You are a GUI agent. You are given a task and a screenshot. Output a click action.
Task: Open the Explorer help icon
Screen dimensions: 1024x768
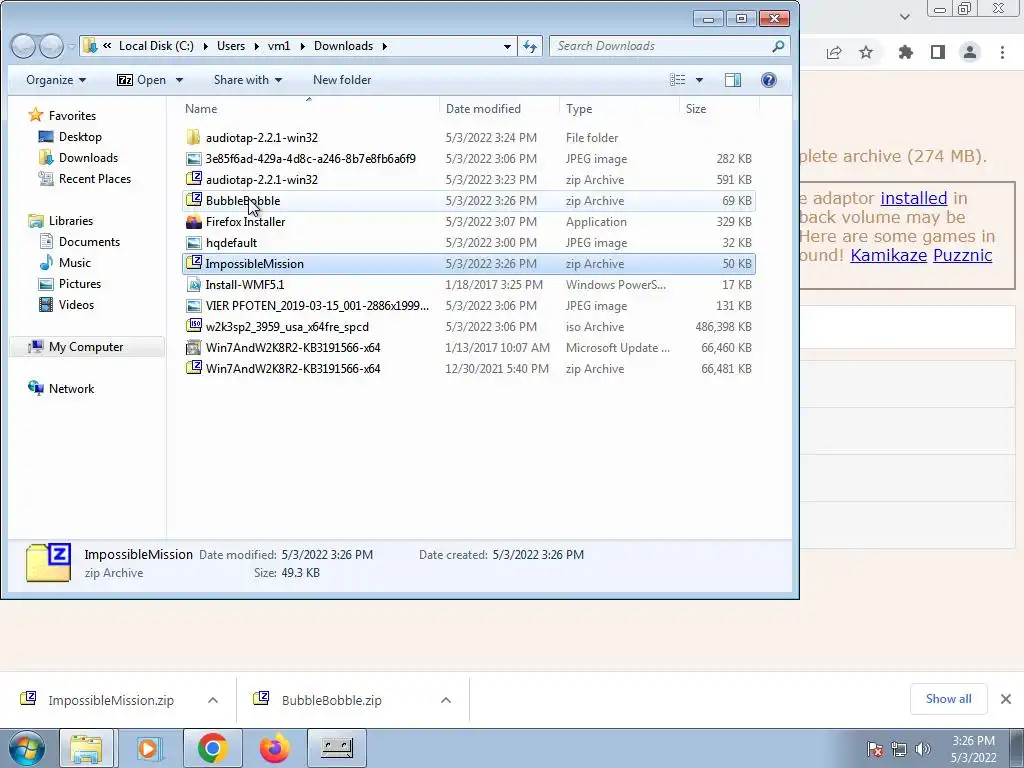[x=769, y=80]
